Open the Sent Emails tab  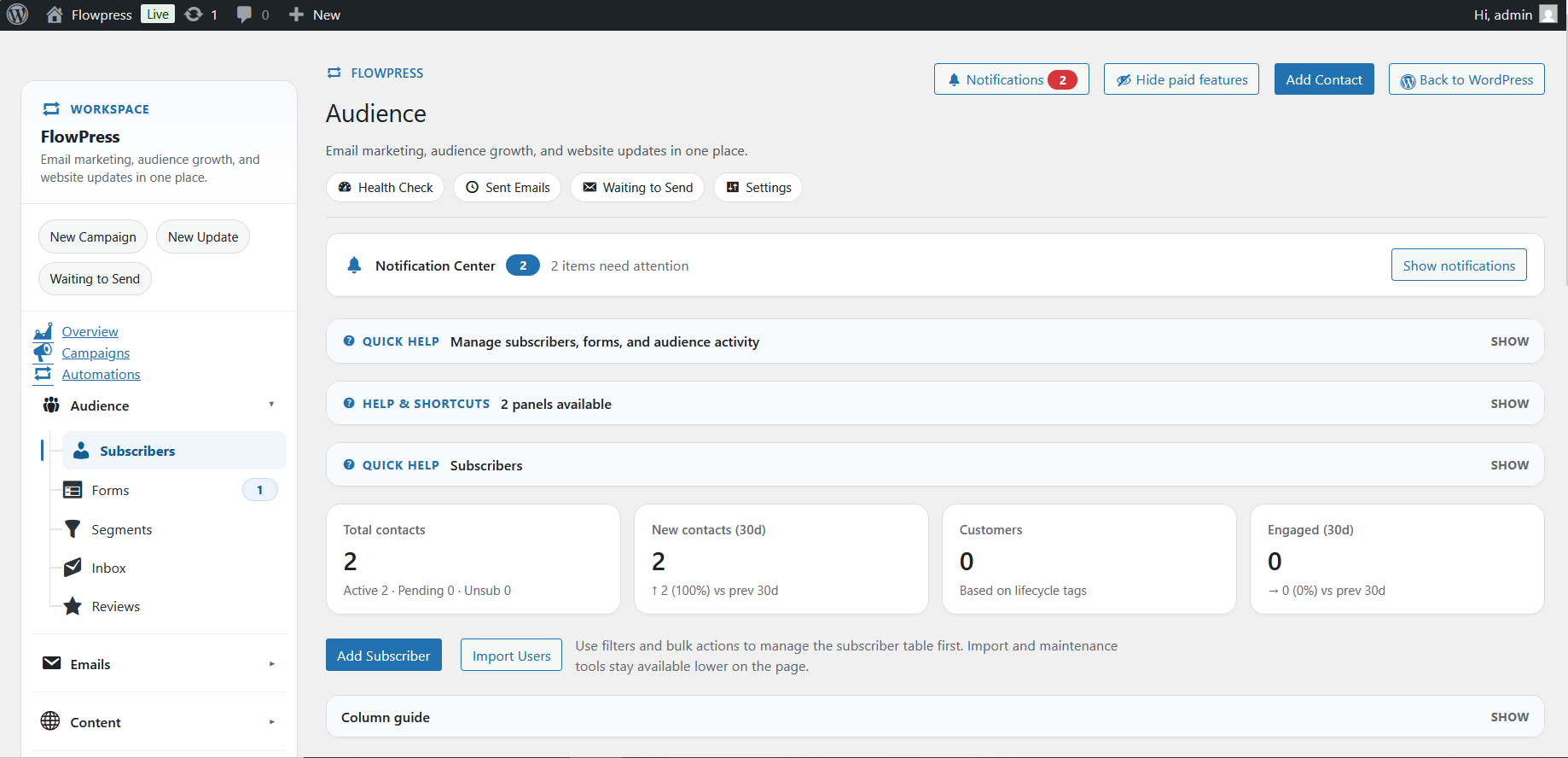(x=507, y=187)
